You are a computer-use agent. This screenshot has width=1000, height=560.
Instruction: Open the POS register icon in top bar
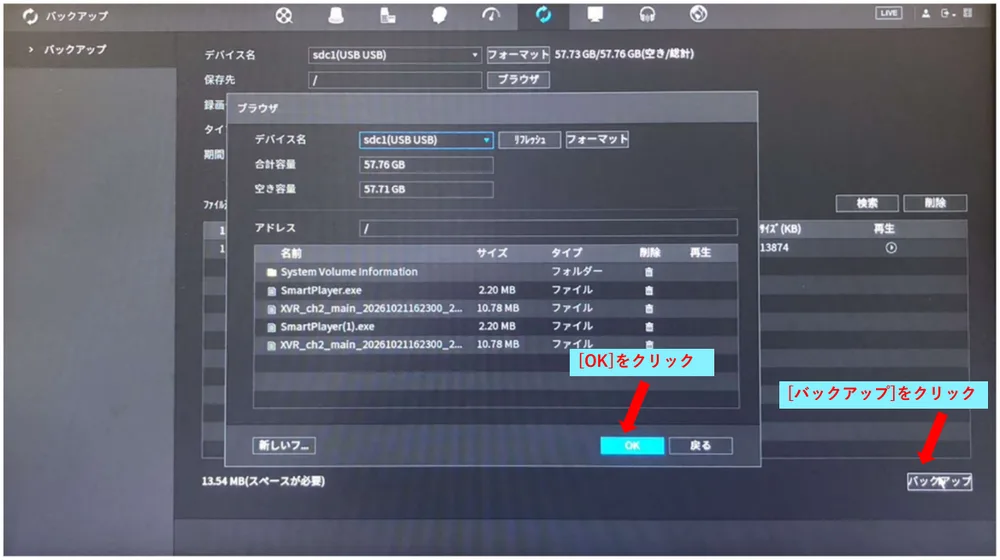[388, 15]
